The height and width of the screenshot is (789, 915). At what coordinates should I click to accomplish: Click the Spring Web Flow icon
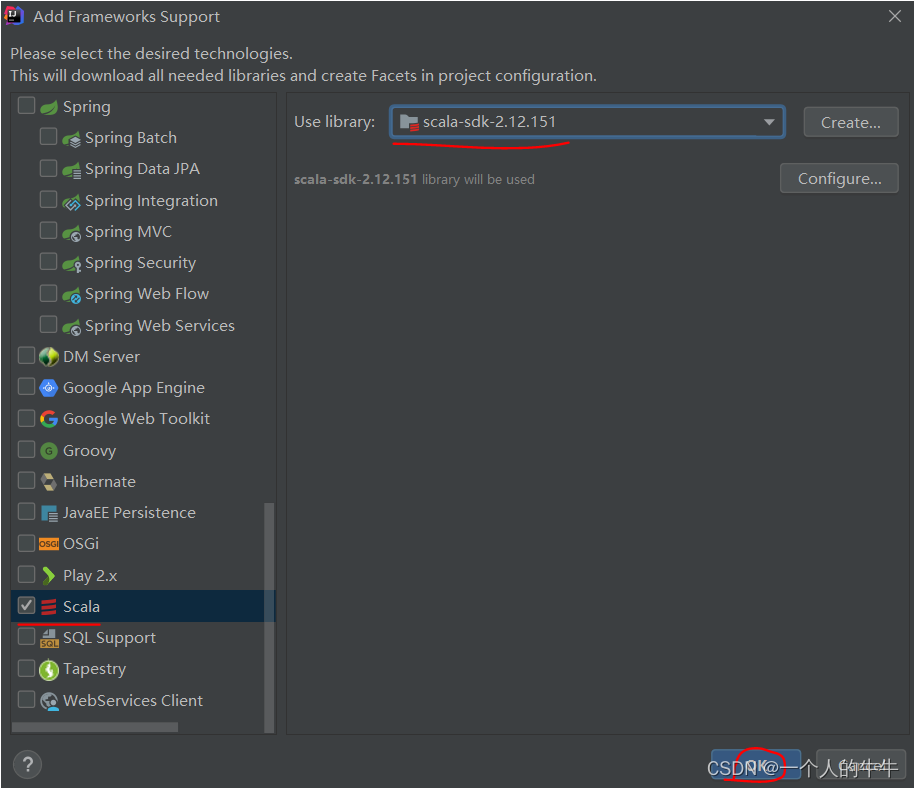point(71,295)
